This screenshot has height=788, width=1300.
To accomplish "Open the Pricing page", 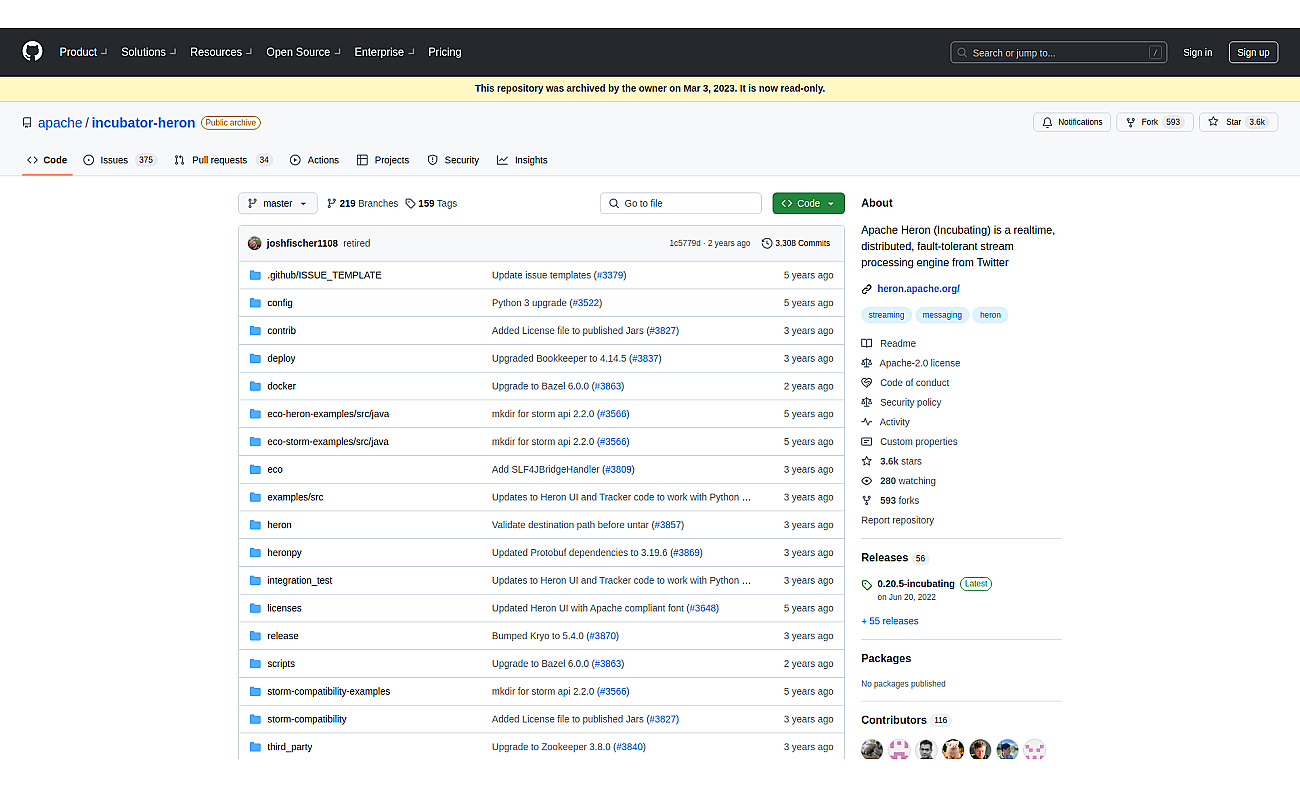I will [x=445, y=52].
